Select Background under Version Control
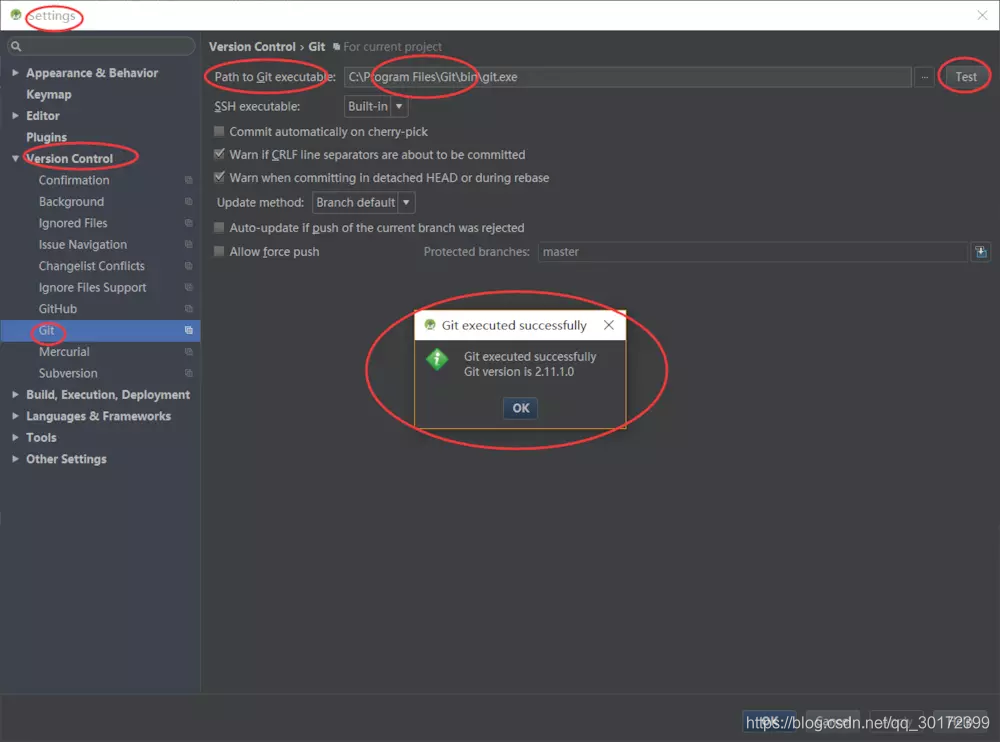1000x742 pixels. [x=71, y=202]
